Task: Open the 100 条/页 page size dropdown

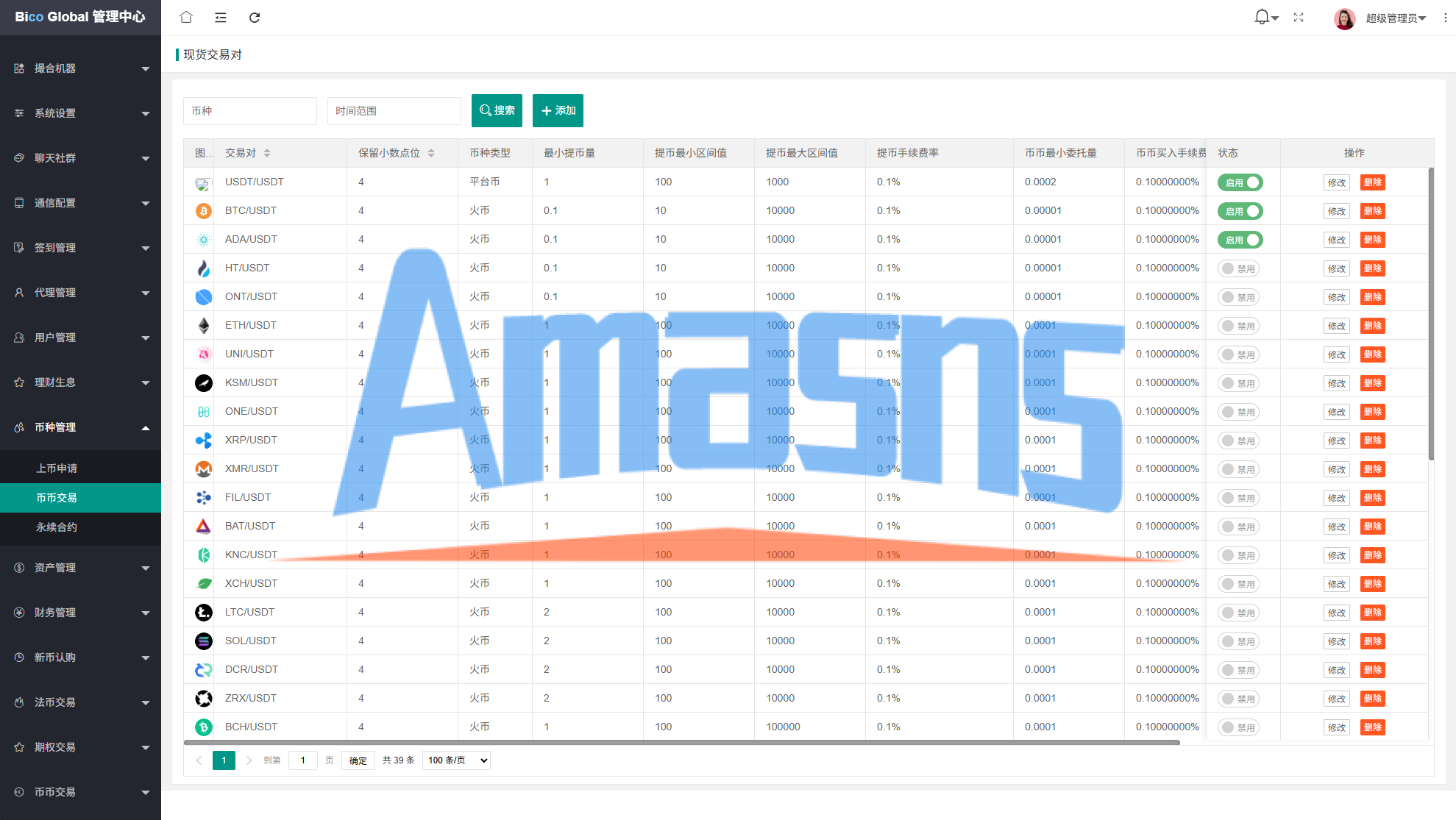Action: [x=456, y=760]
